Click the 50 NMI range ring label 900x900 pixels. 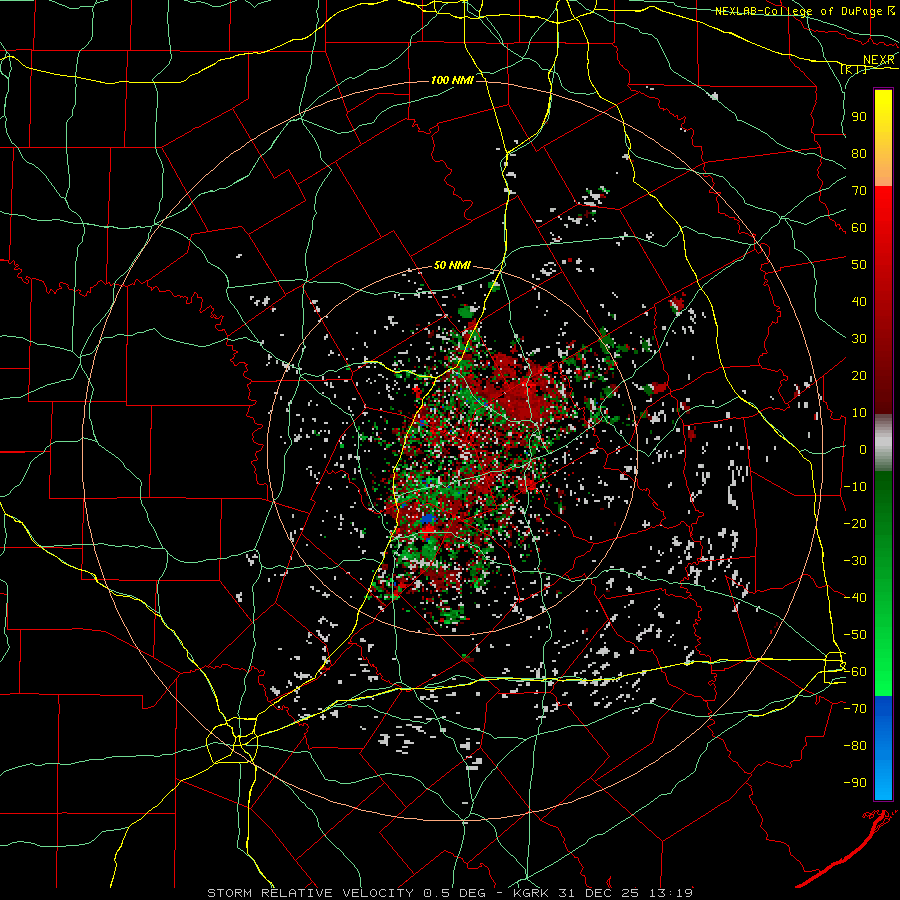point(452,265)
